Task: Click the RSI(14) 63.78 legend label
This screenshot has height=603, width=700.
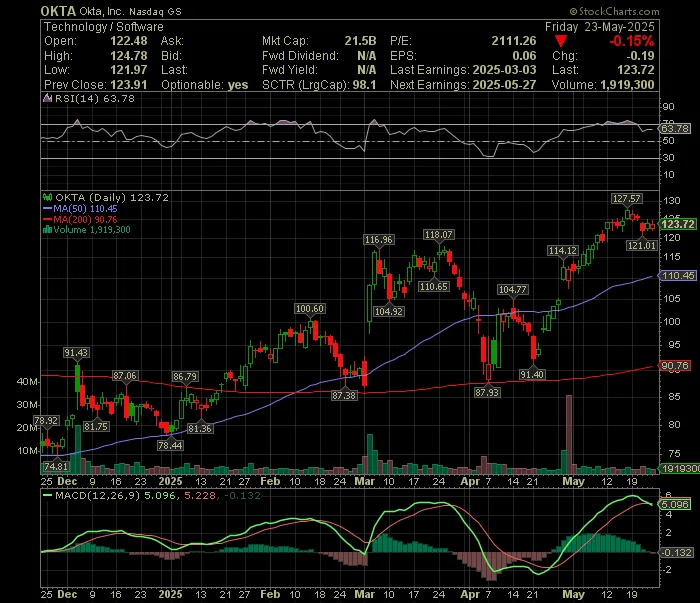Action: (x=95, y=99)
